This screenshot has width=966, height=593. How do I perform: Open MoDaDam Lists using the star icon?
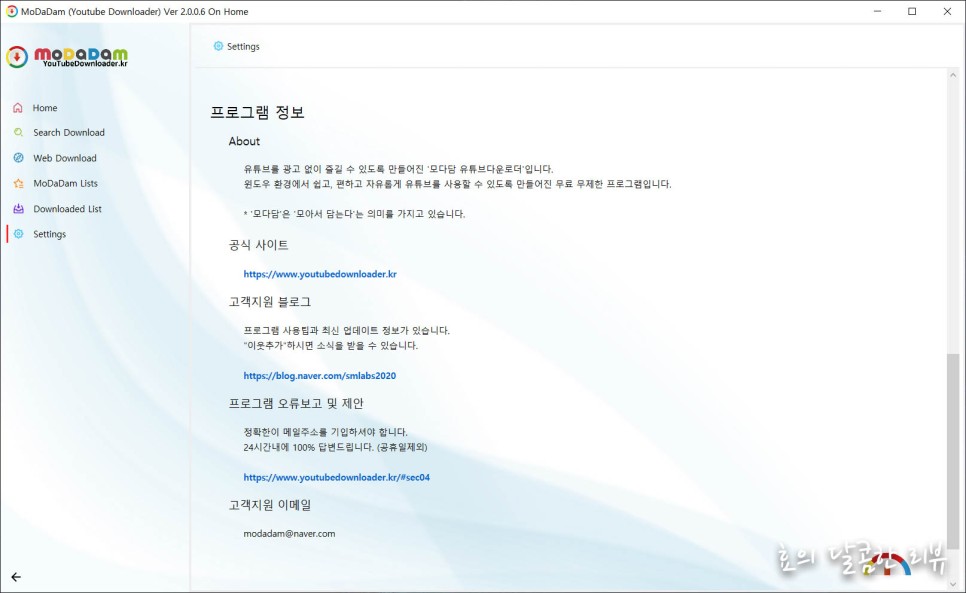(18, 183)
